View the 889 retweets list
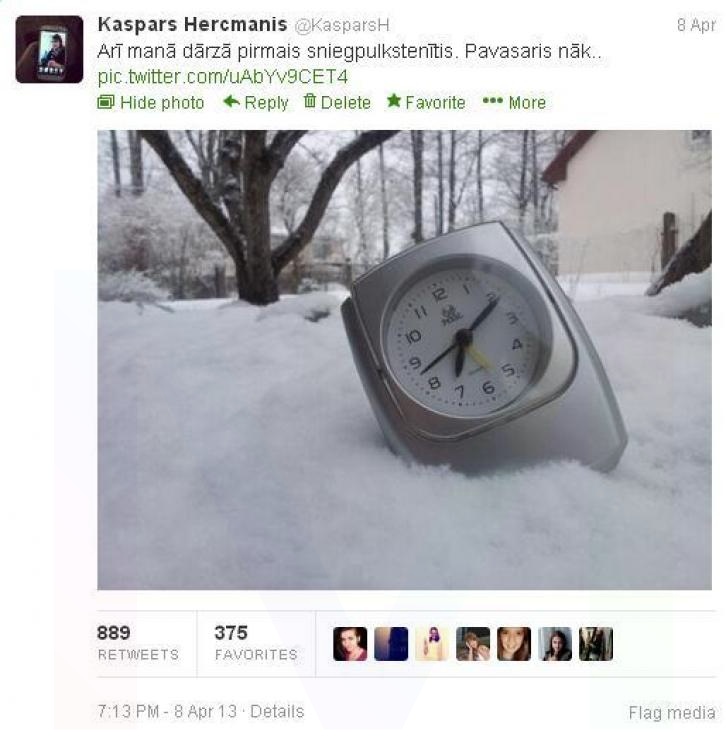726x740 pixels. pyautogui.click(x=138, y=643)
